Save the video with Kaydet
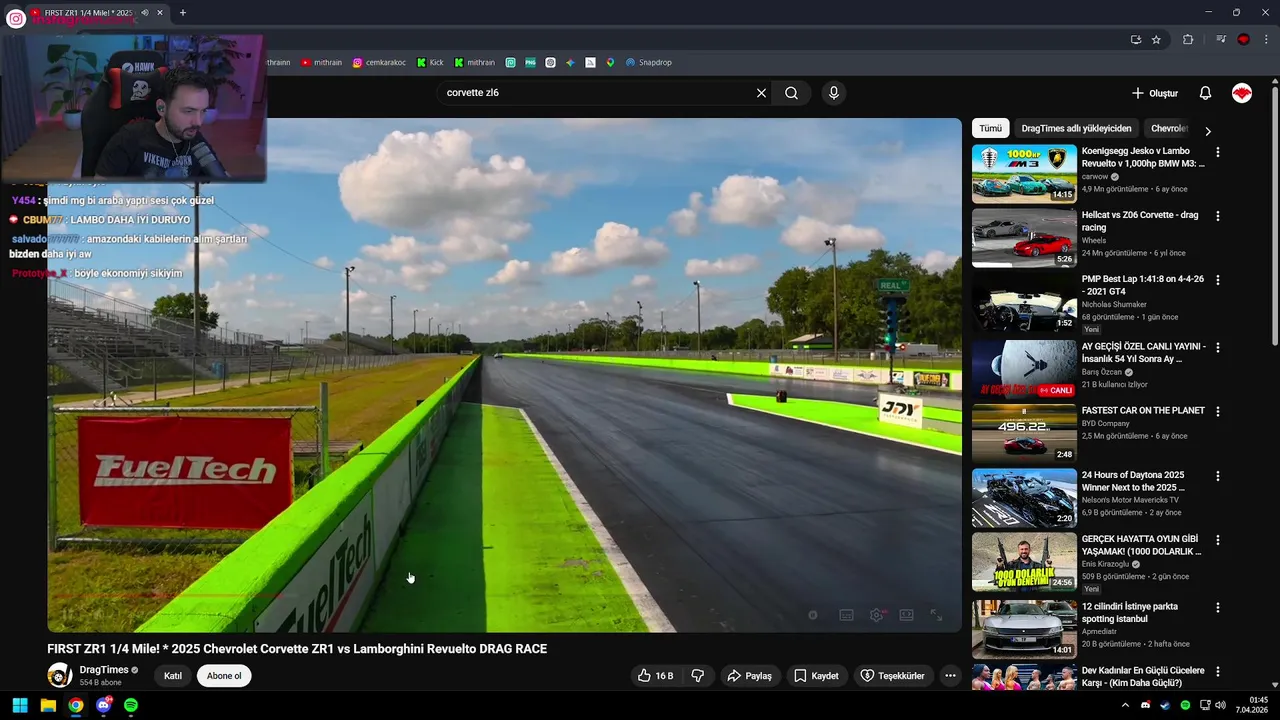The height and width of the screenshot is (720, 1280). [x=816, y=676]
